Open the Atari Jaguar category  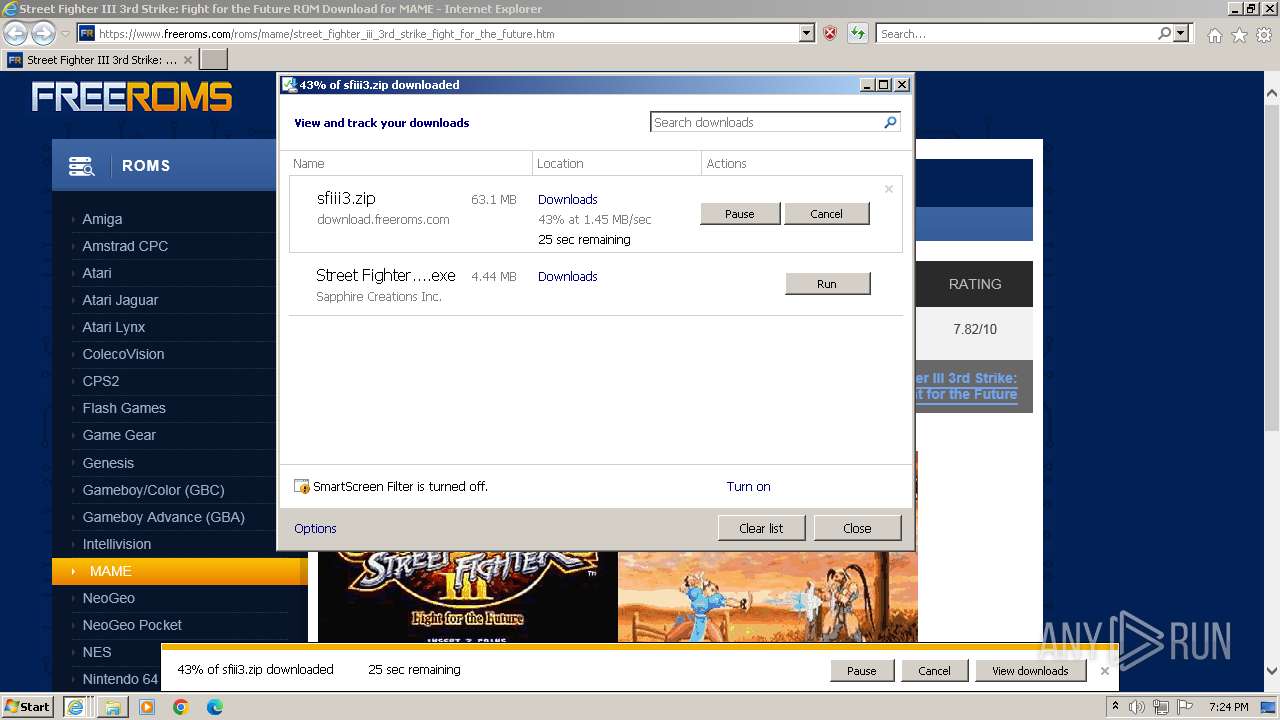coord(120,300)
